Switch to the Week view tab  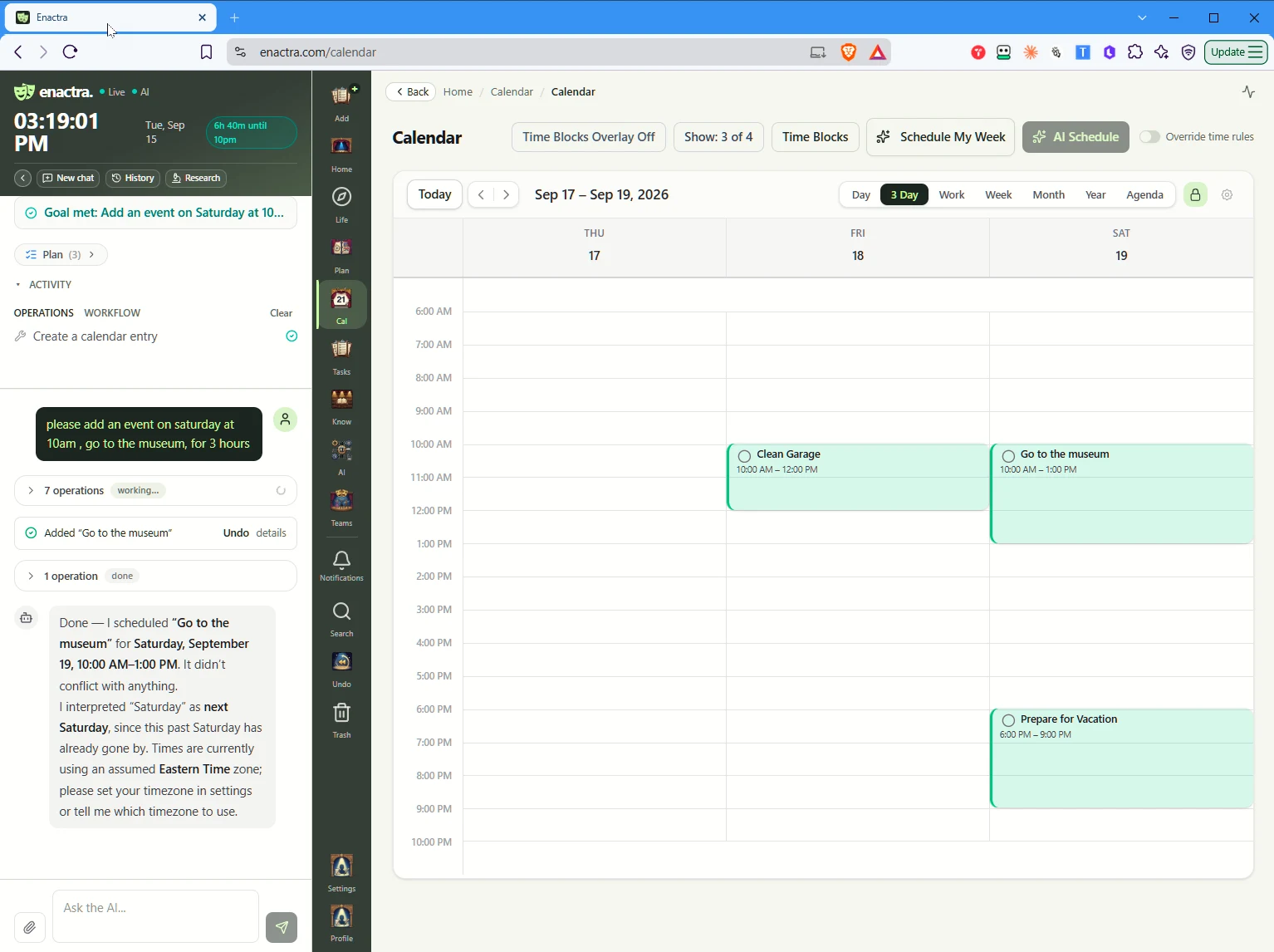pyautogui.click(x=998, y=194)
